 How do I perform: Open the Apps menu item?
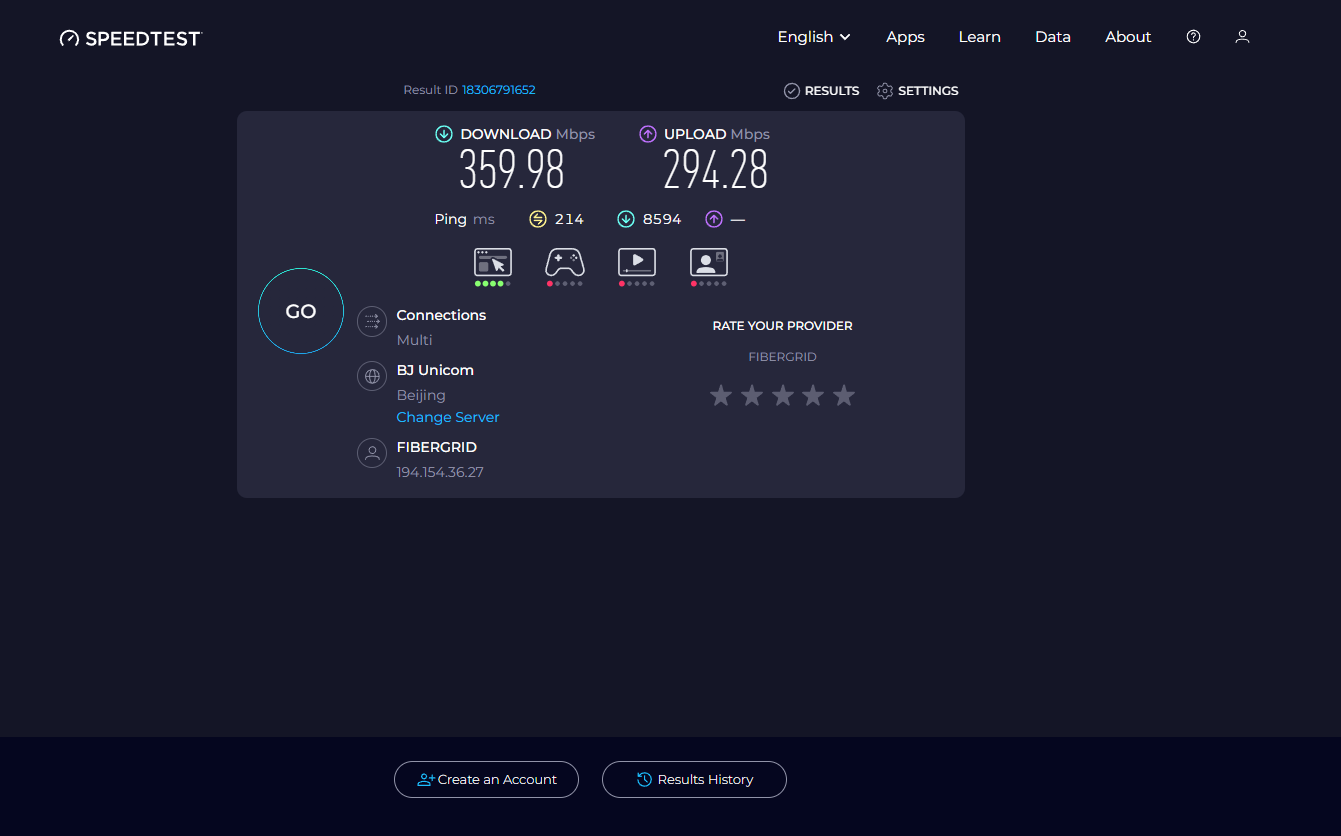905,36
